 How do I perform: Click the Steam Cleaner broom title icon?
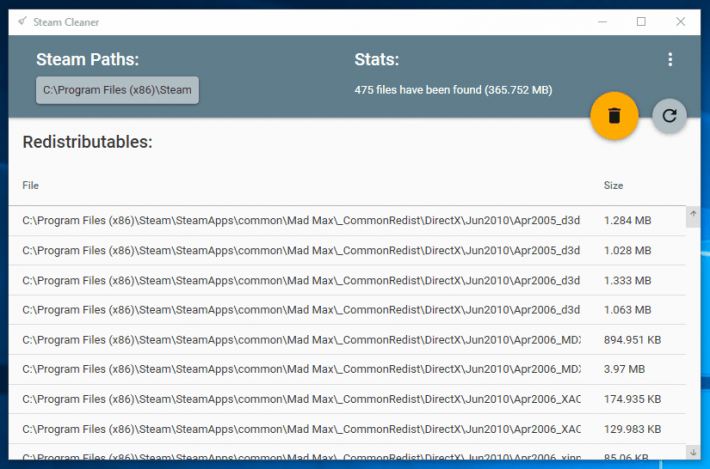tap(22, 21)
